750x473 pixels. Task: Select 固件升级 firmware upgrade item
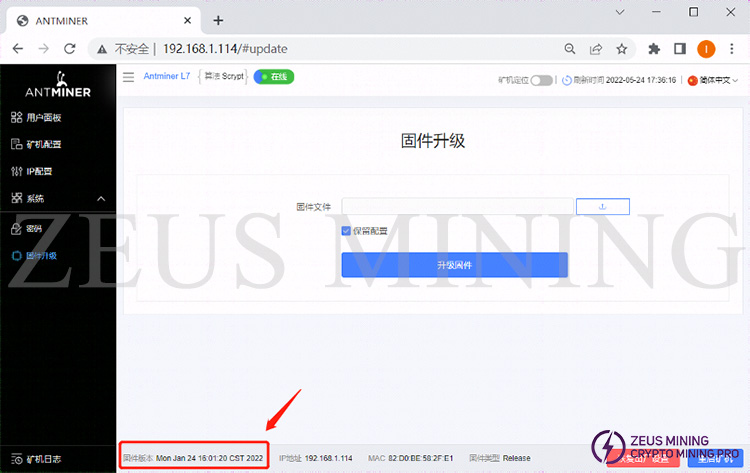[34, 256]
